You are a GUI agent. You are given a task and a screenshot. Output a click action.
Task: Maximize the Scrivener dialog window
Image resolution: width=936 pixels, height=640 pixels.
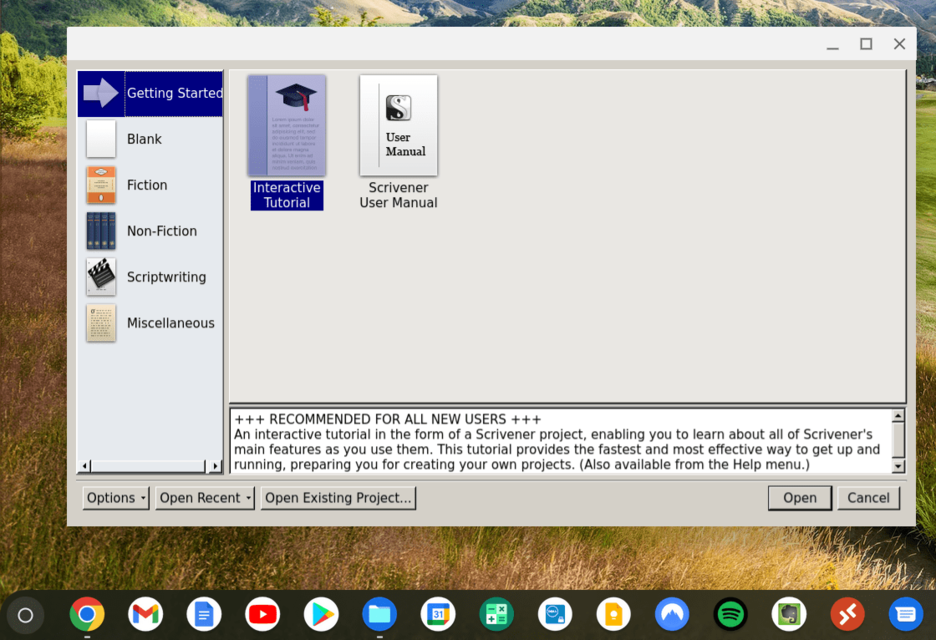point(866,44)
